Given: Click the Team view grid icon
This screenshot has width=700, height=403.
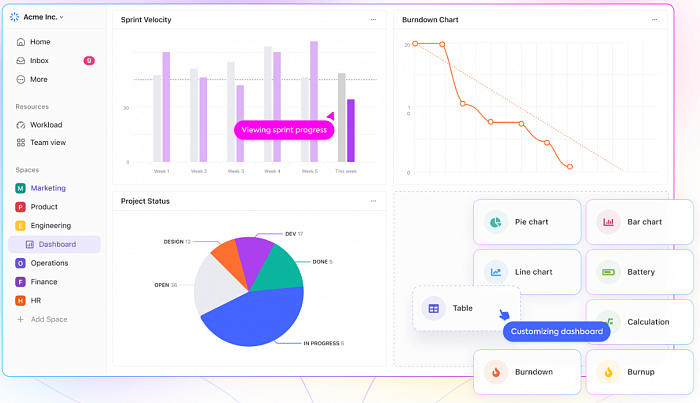Looking at the screenshot, I should point(21,143).
